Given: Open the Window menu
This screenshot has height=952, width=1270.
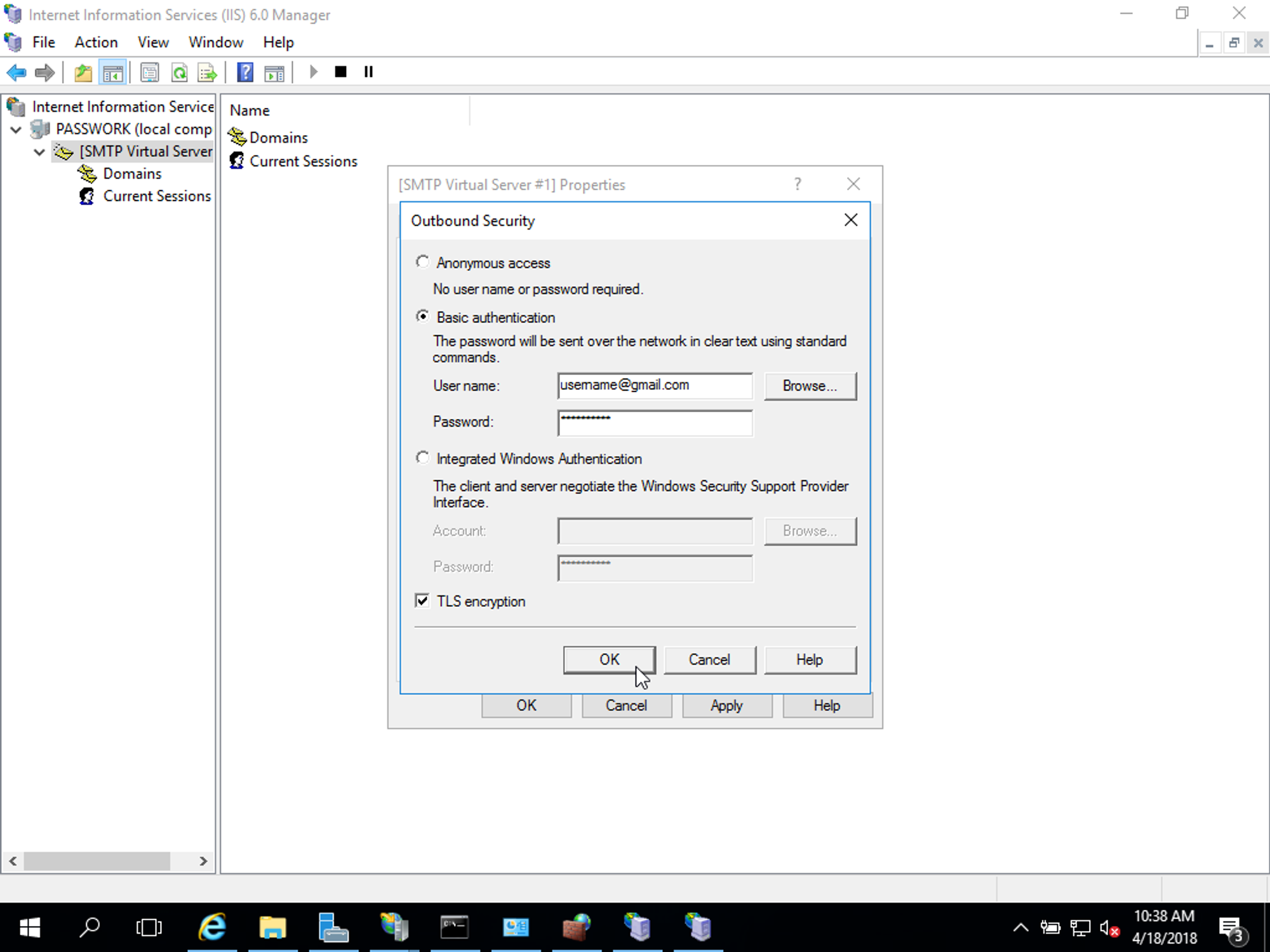Looking at the screenshot, I should point(216,42).
